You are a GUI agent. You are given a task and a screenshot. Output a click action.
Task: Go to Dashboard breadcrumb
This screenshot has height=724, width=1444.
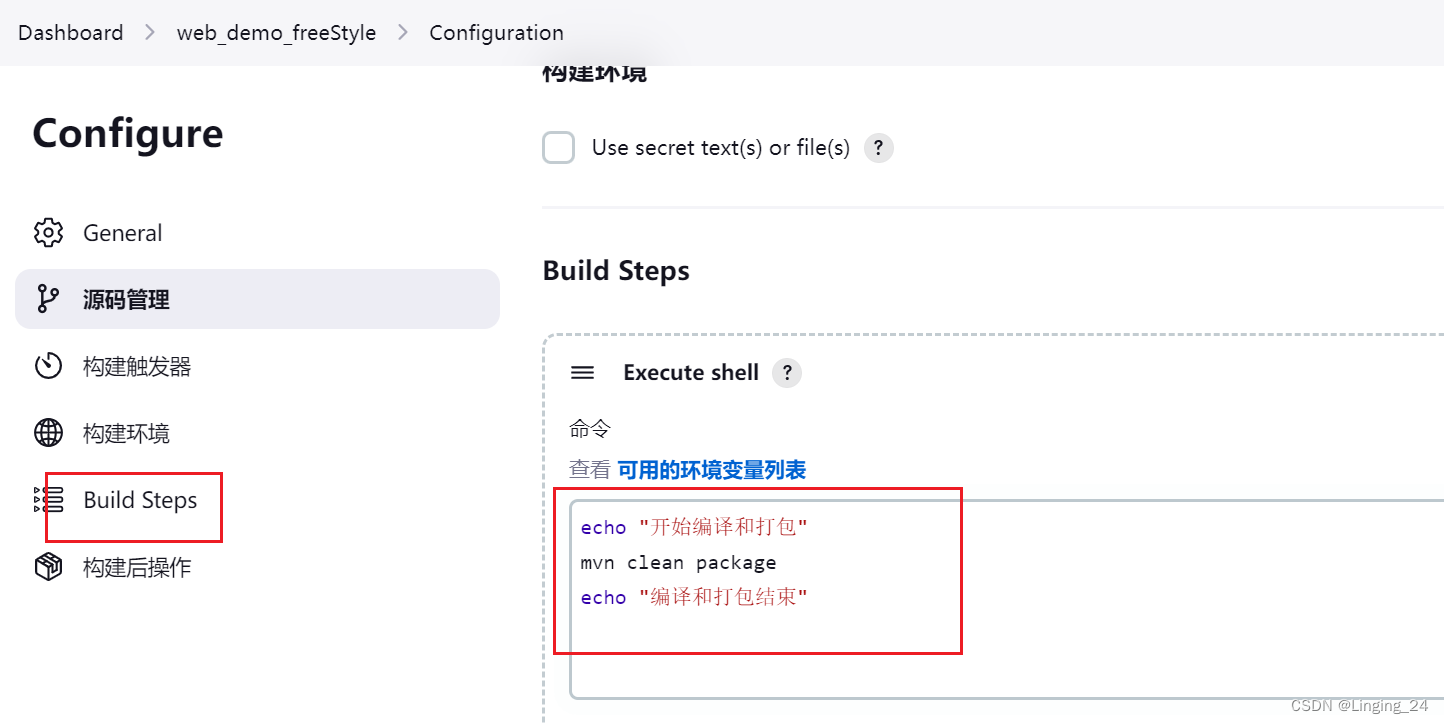tap(71, 33)
